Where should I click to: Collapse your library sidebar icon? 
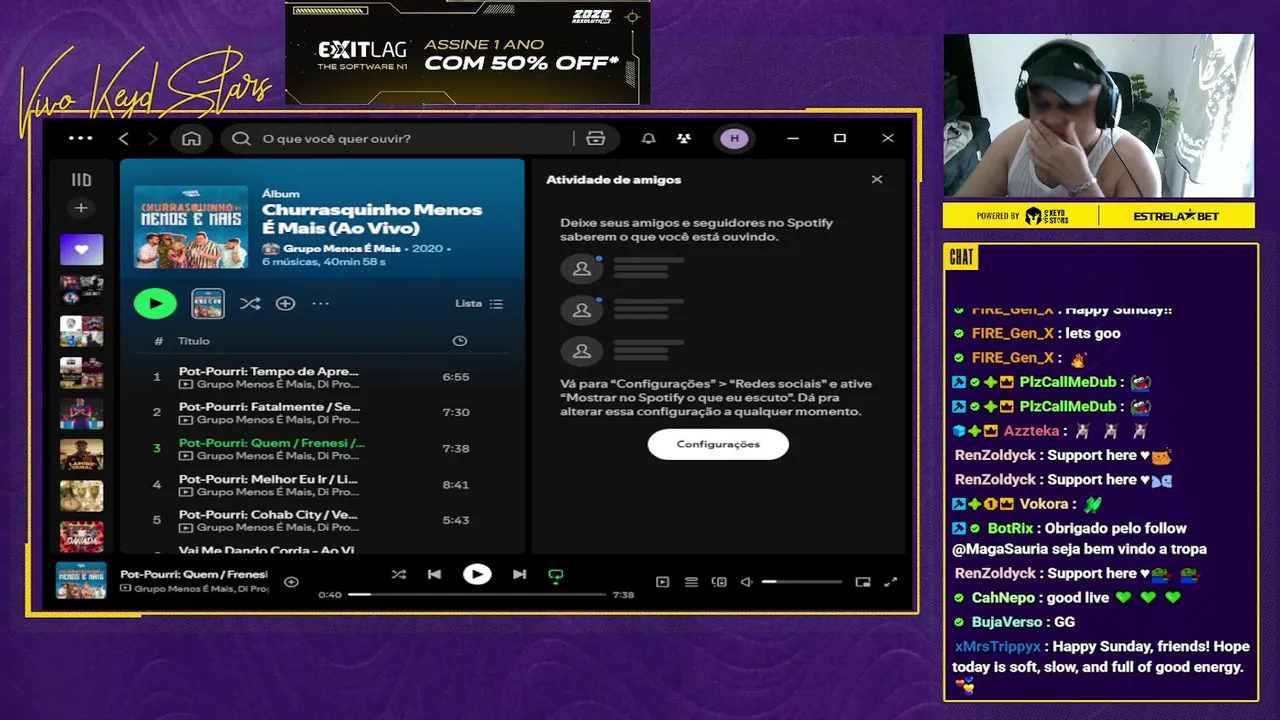click(81, 180)
